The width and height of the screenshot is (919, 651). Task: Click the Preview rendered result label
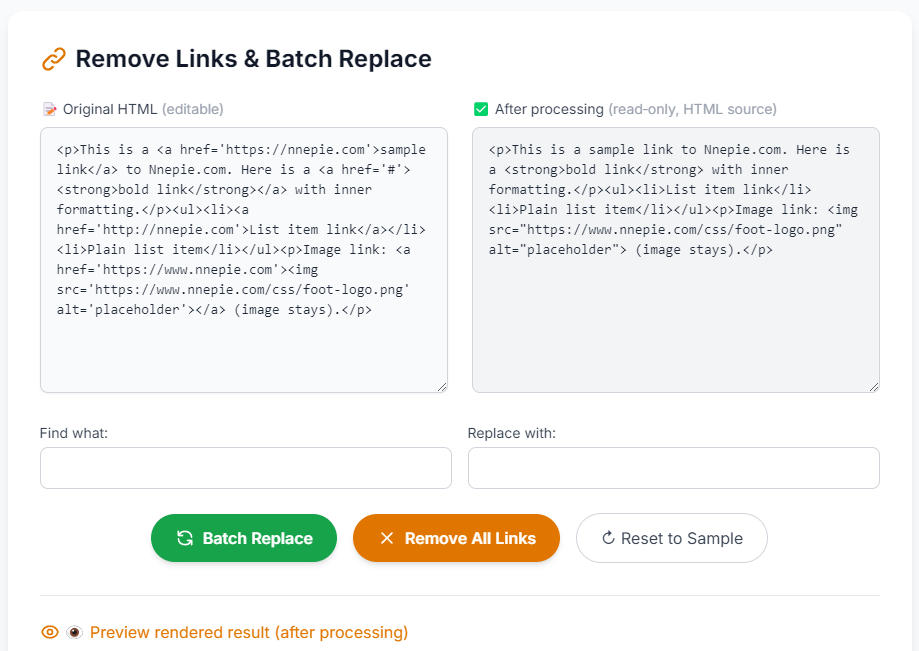[248, 632]
